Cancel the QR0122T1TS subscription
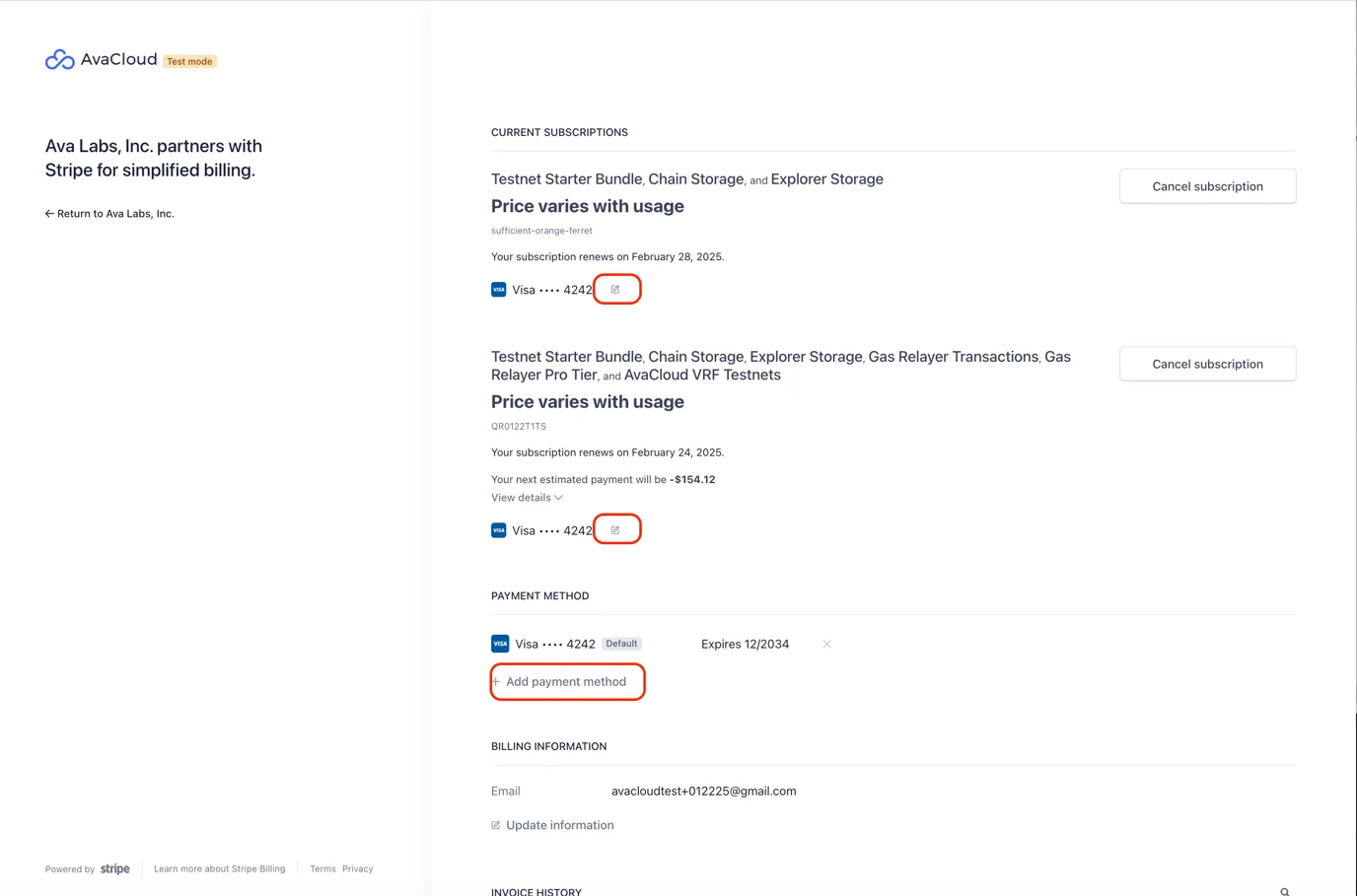Viewport: 1357px width, 896px height. (1207, 364)
